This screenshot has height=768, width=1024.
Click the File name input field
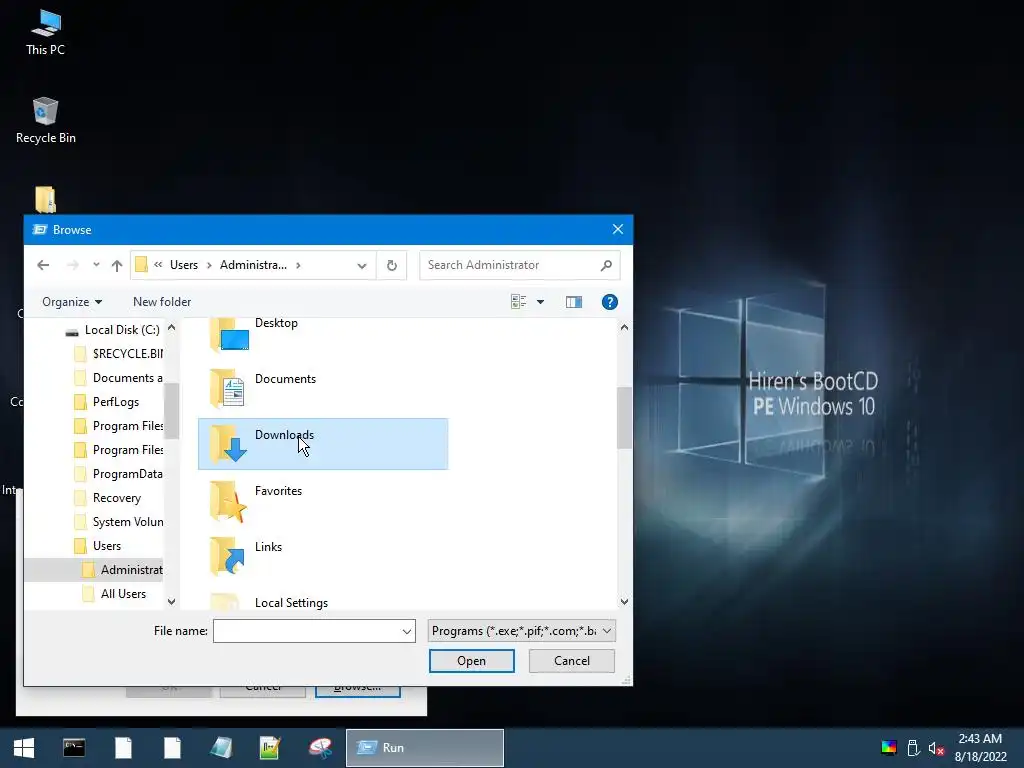(306, 631)
